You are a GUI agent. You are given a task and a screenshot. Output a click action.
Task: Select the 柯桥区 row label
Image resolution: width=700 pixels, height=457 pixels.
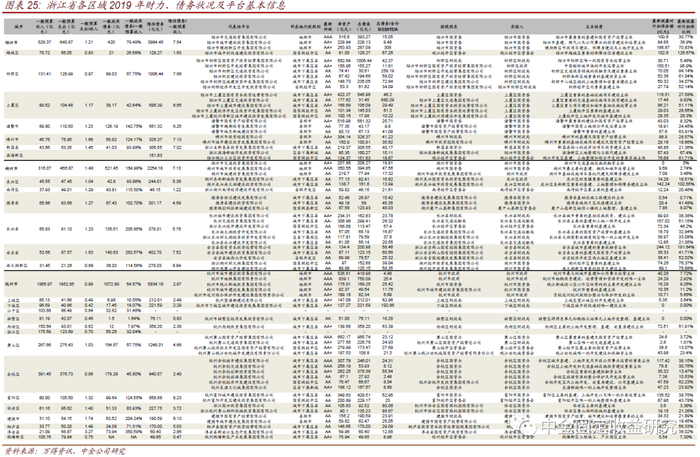12,74
